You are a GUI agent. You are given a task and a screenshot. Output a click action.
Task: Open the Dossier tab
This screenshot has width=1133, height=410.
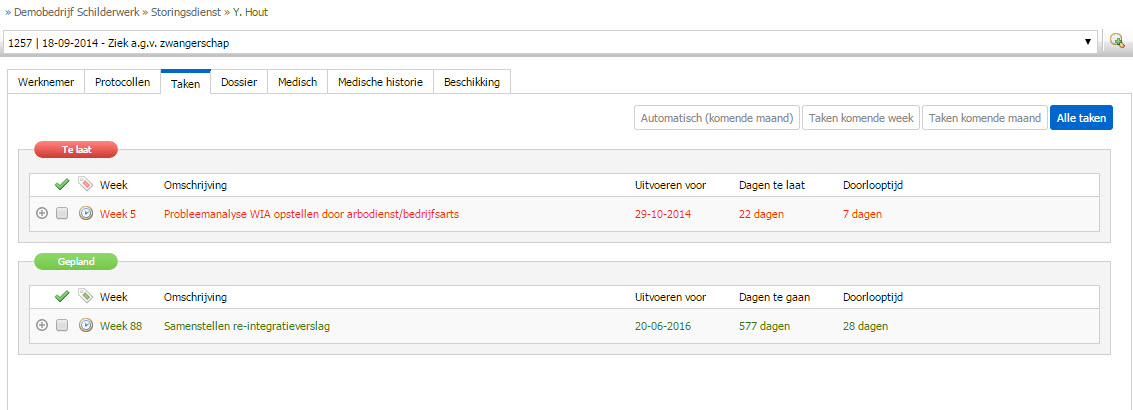click(x=239, y=82)
